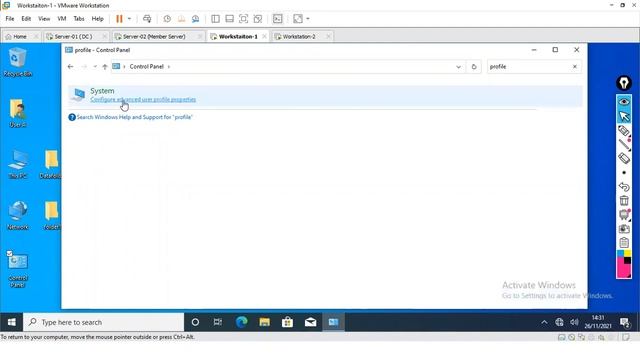Viewport: 640px width, 360px height.
Task: Open Configure advanced user profile properties link
Action: pos(143,100)
